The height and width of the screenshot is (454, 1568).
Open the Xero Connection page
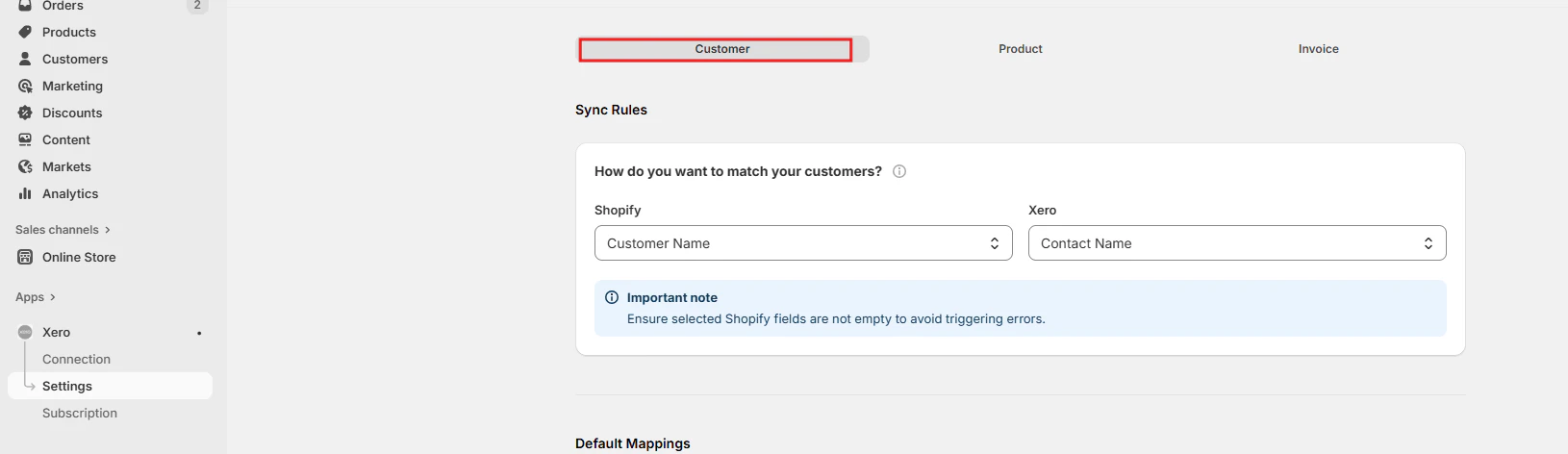coord(76,359)
